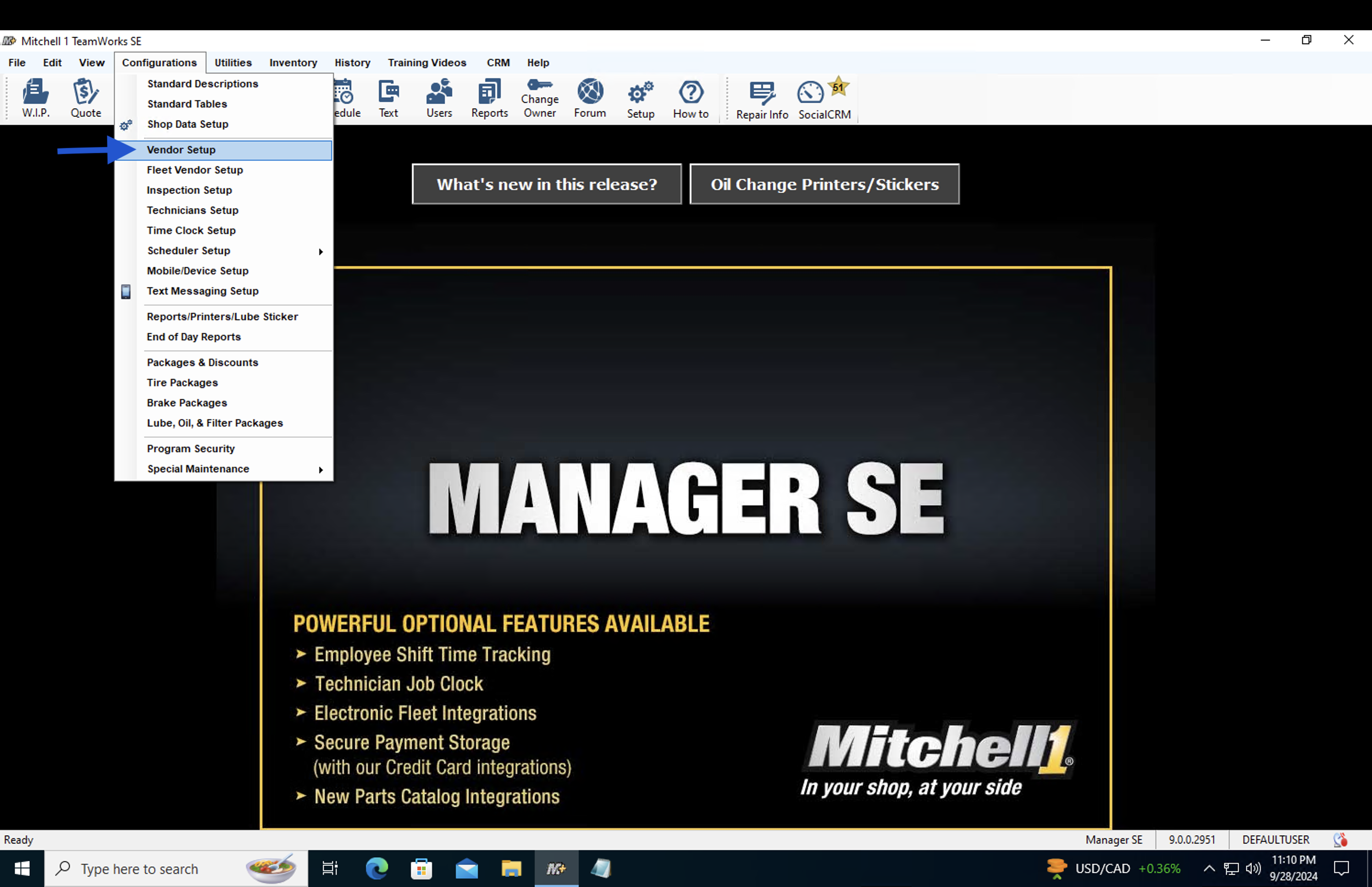Select Inspection Setup

224,190
